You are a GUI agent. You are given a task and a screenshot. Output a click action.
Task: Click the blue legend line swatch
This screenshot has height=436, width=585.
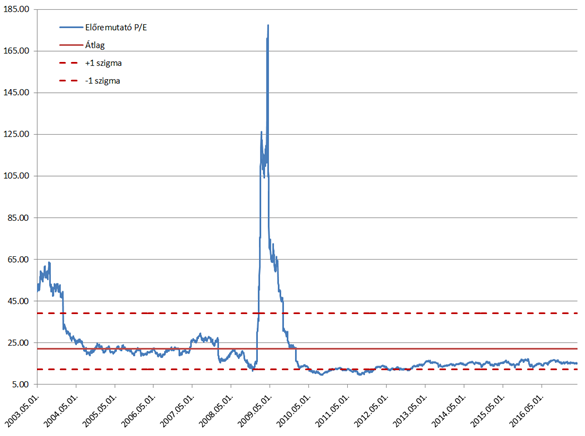(71, 27)
